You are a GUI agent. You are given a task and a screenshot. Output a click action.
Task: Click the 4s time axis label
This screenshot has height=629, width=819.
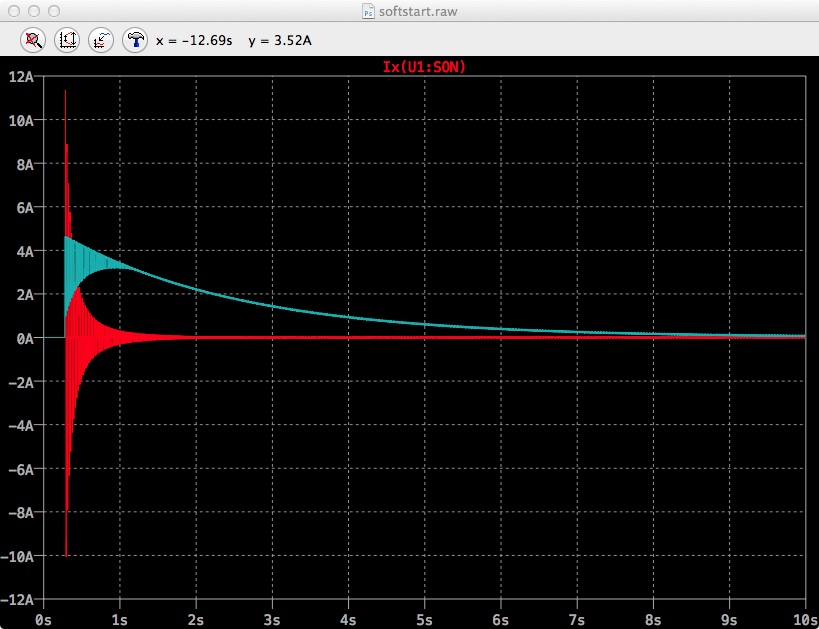coord(348,620)
